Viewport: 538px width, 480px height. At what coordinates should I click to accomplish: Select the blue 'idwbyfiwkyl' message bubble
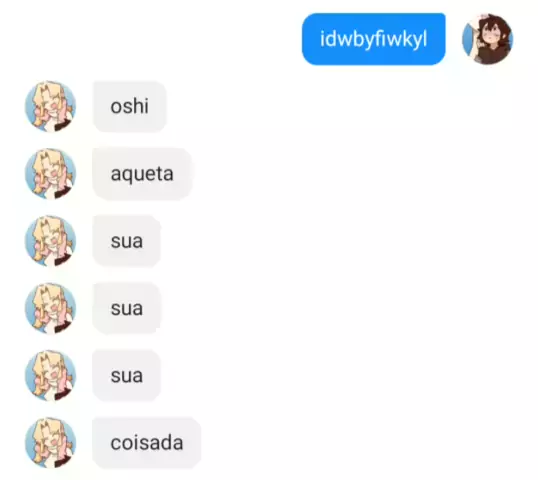374,39
